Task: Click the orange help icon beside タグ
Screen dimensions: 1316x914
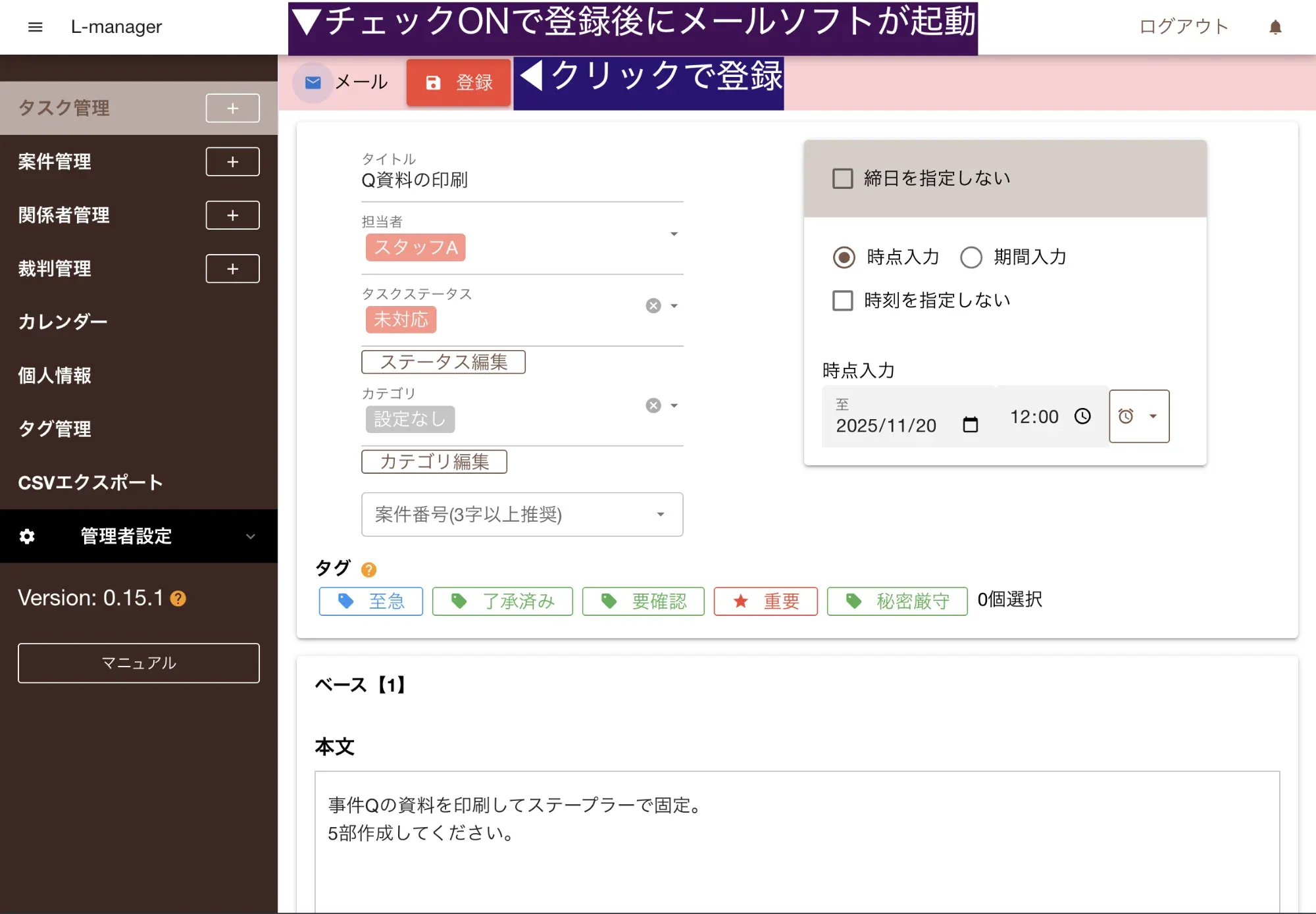Action: point(368,569)
